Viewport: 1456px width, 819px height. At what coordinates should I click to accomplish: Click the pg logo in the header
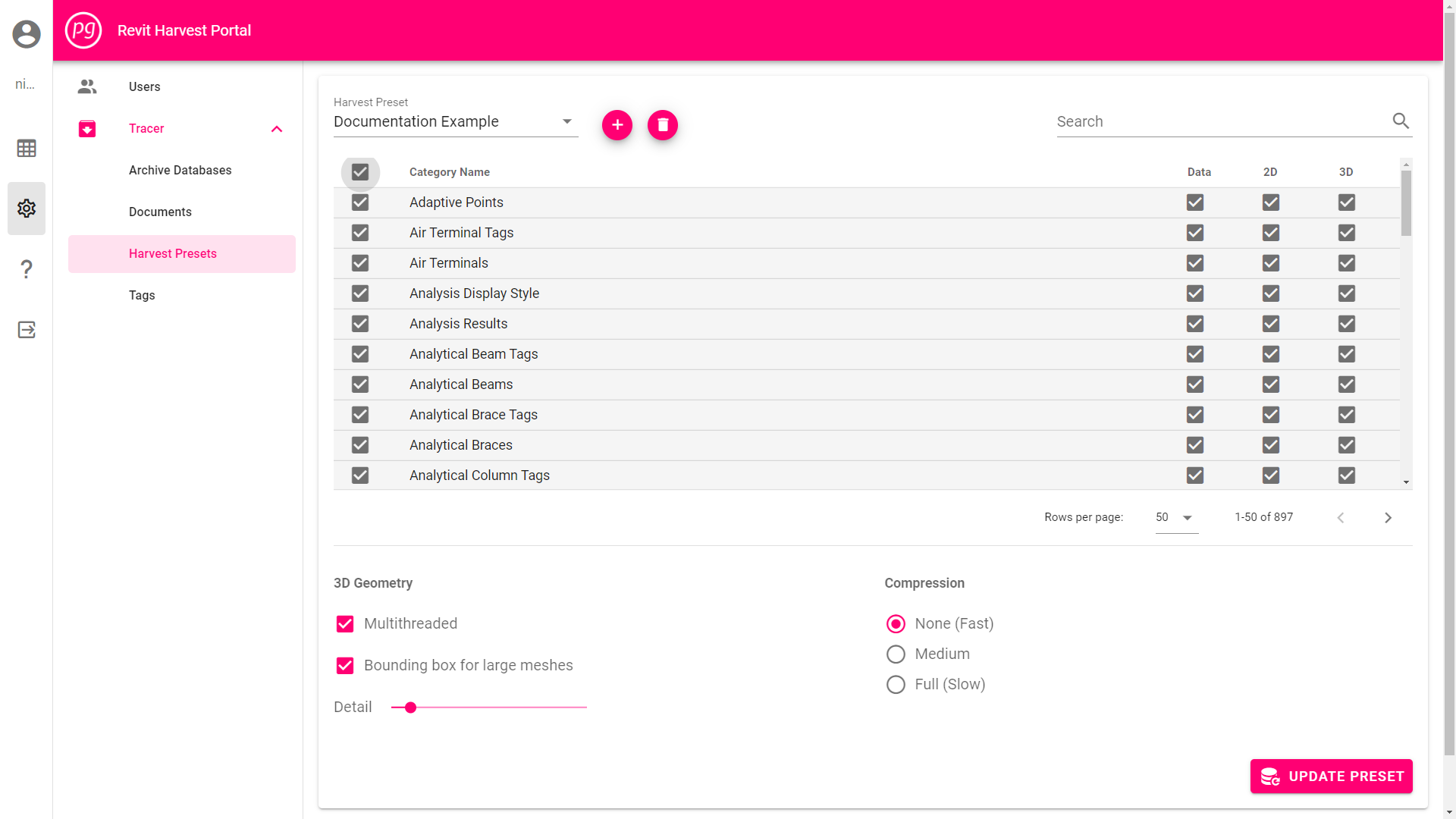(83, 30)
